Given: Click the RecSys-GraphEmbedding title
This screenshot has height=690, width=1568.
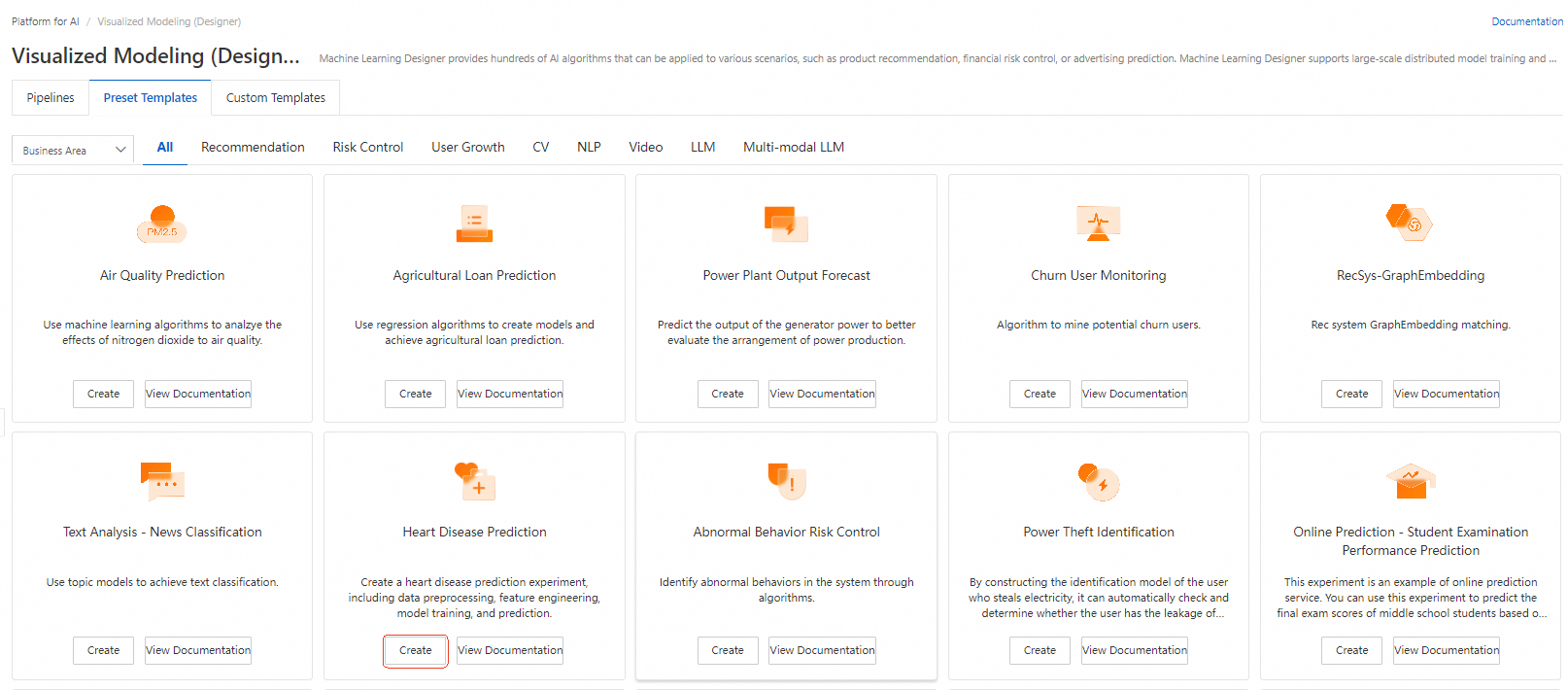Looking at the screenshot, I should [1411, 275].
